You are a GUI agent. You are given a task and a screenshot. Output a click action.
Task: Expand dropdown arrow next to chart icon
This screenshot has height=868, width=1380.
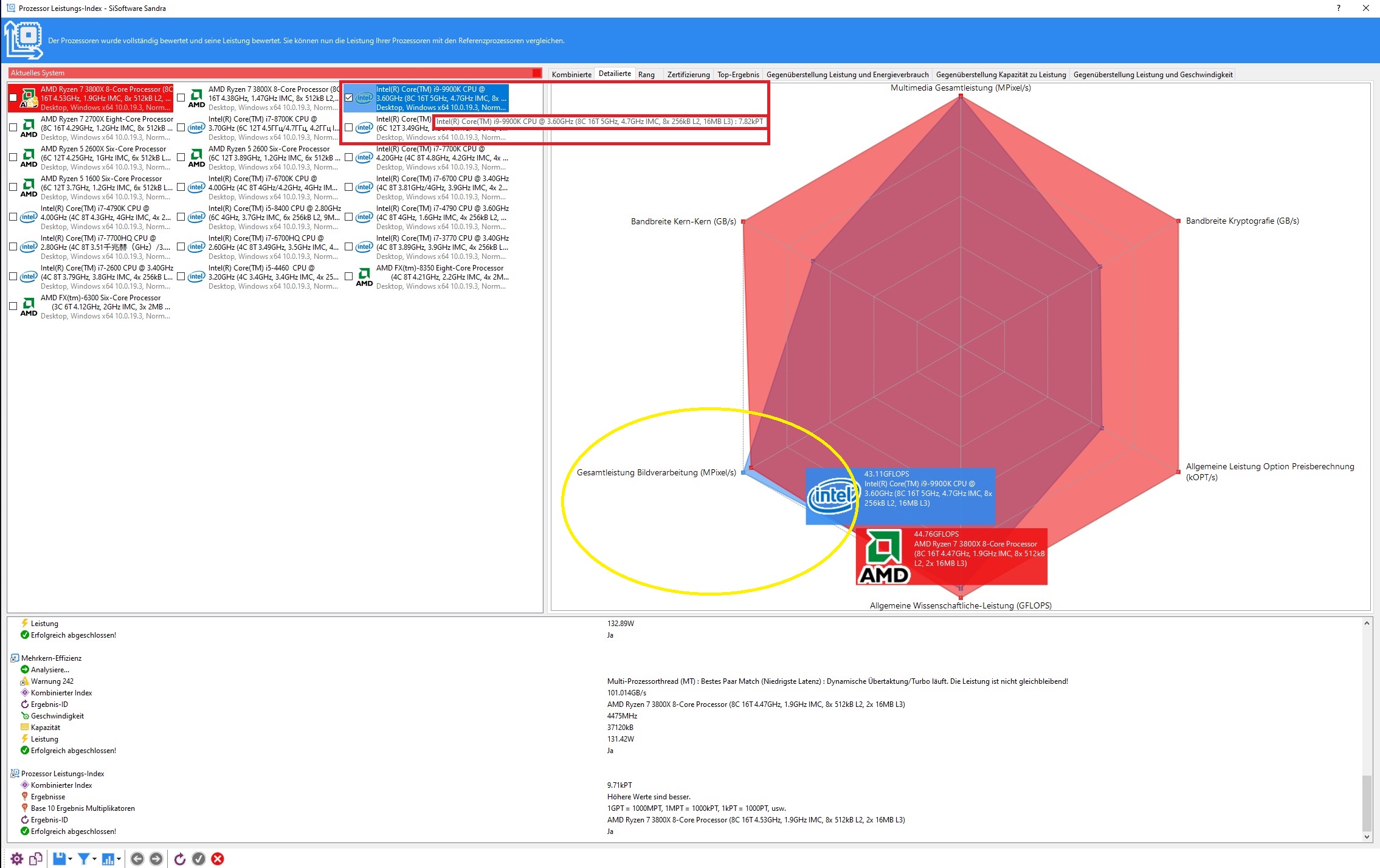[x=119, y=859]
